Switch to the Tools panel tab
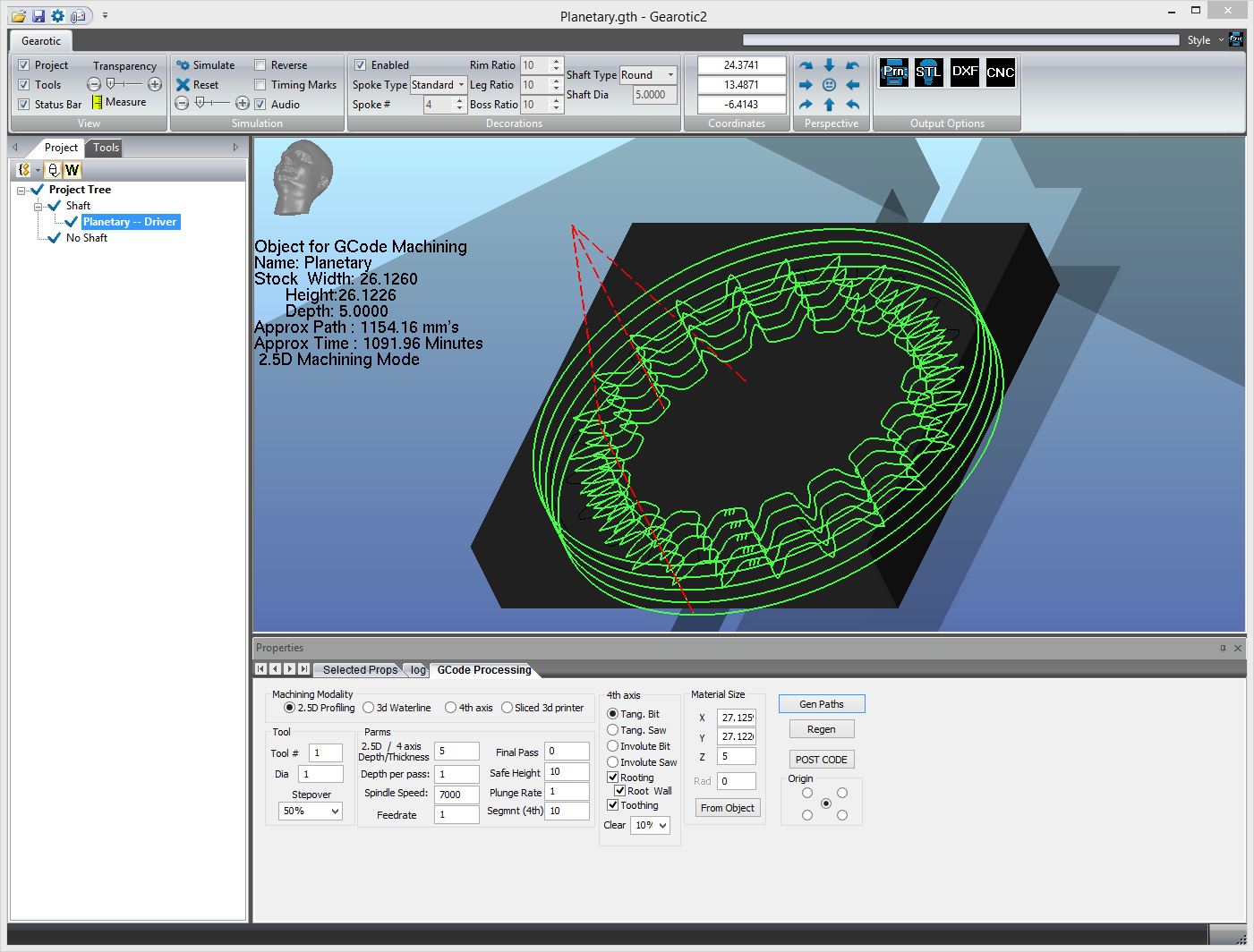This screenshot has width=1254, height=952. [106, 148]
